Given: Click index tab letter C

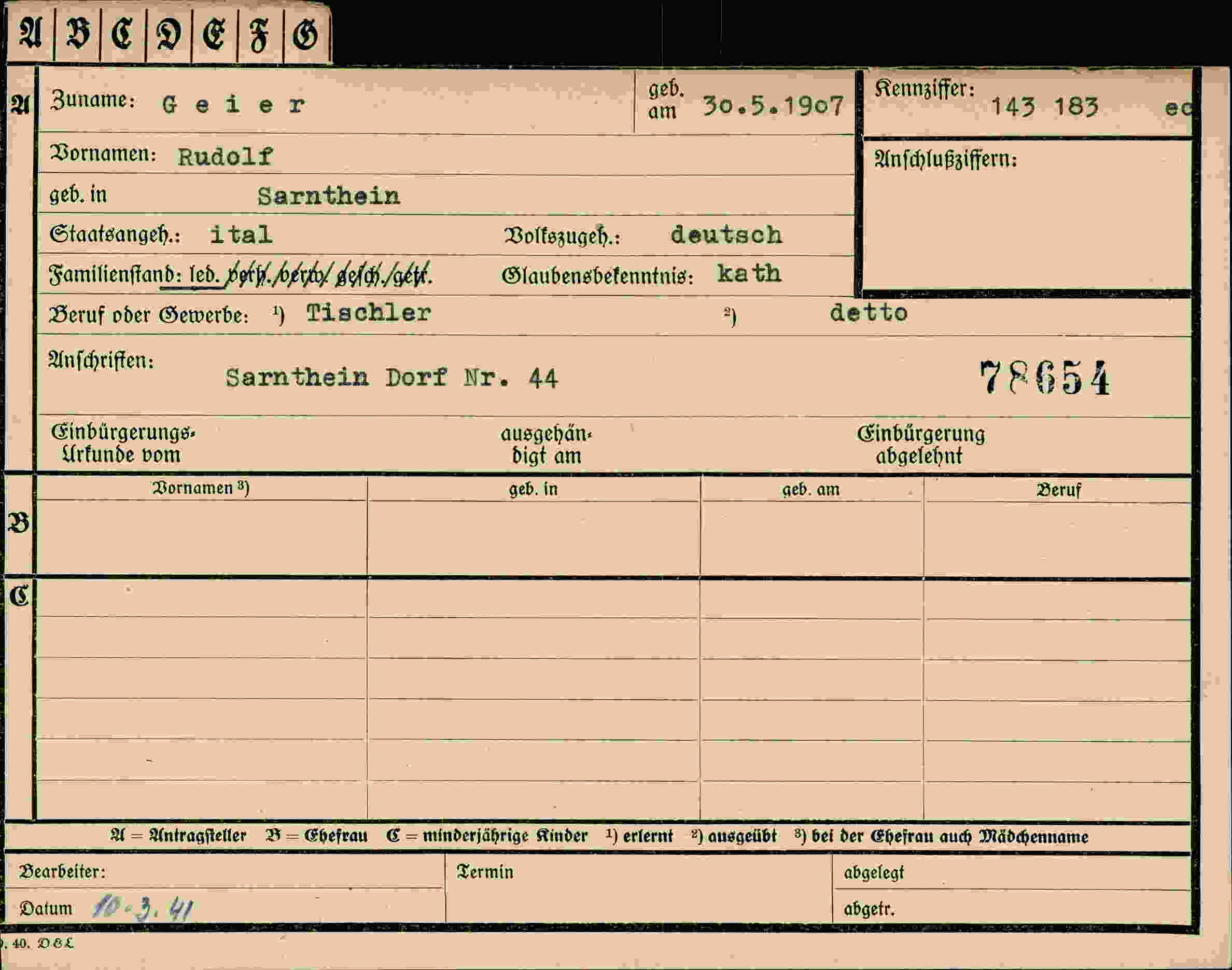Looking at the screenshot, I should pyautogui.click(x=123, y=34).
